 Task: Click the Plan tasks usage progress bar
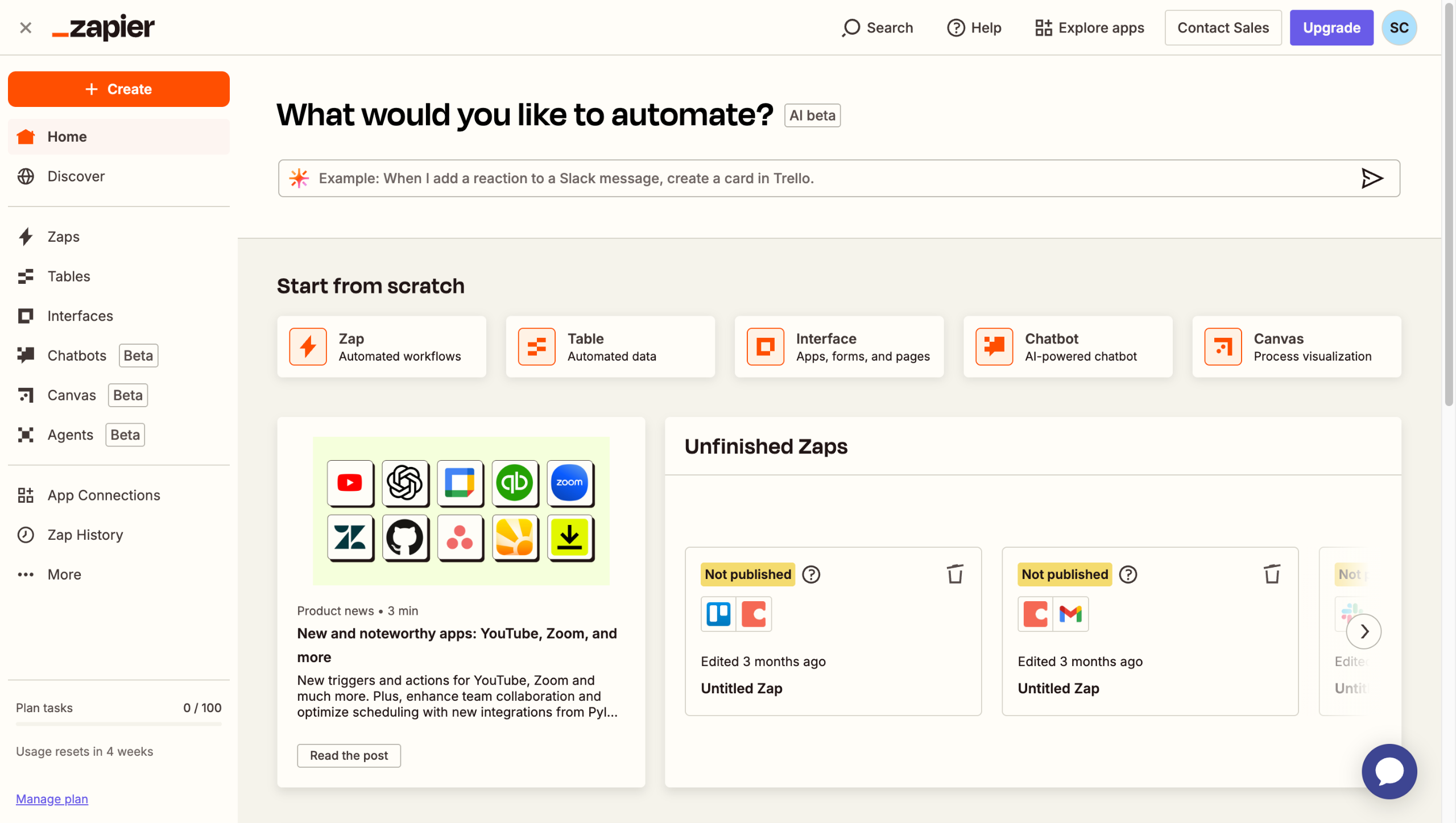(118, 724)
